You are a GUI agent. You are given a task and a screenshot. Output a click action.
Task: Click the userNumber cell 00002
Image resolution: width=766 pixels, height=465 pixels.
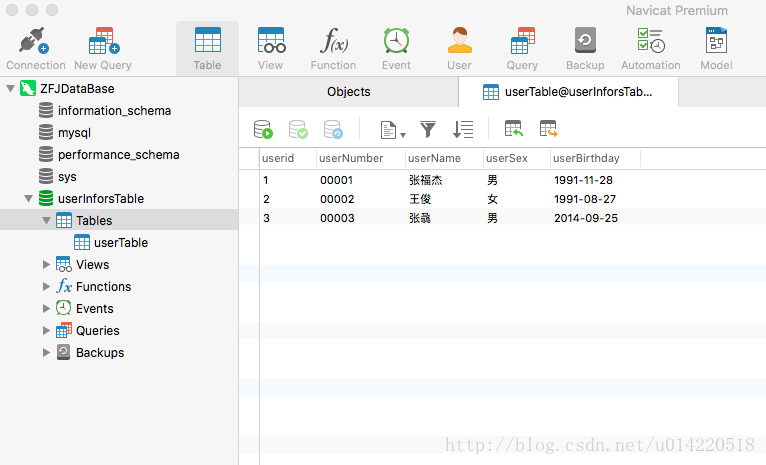point(337,199)
